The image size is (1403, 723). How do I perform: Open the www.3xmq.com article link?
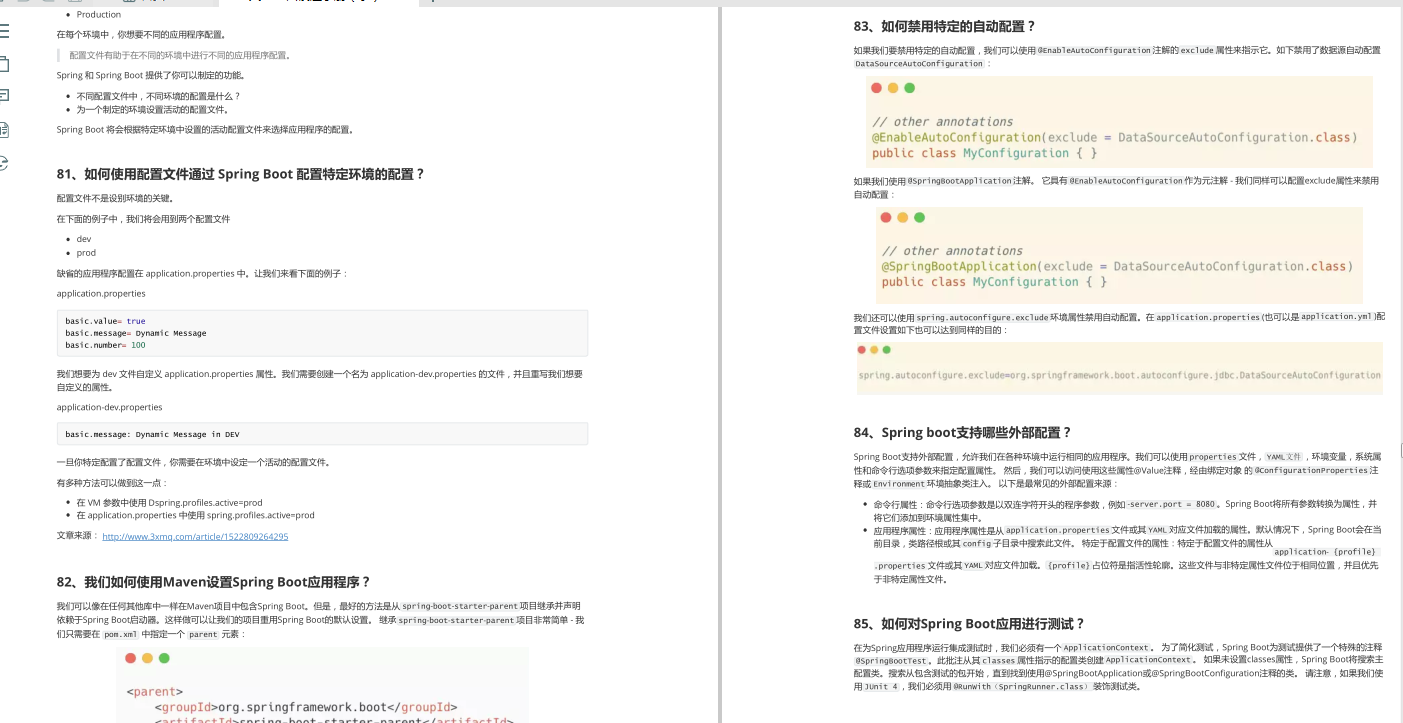195,536
